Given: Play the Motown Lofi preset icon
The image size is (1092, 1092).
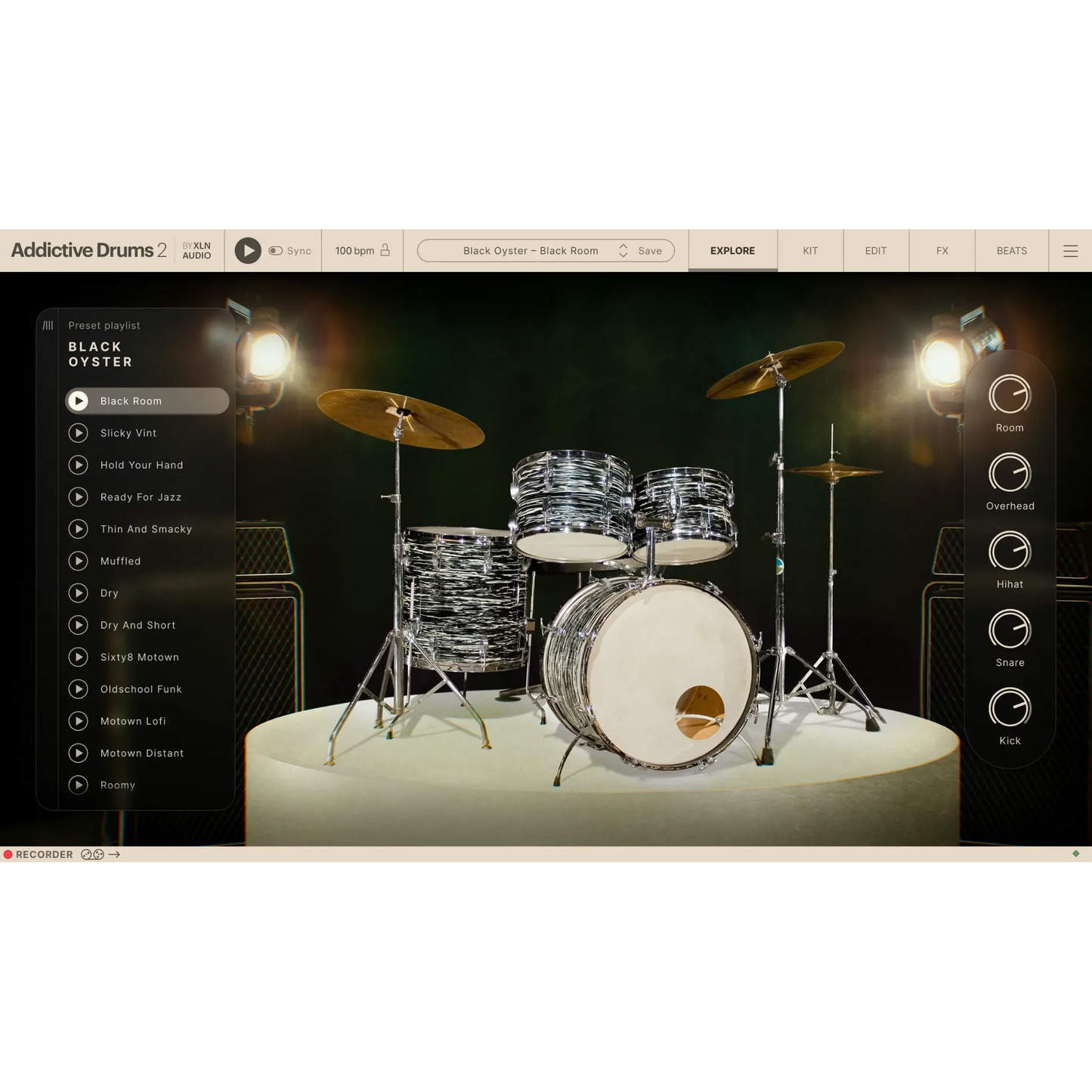Looking at the screenshot, I should pyautogui.click(x=79, y=721).
